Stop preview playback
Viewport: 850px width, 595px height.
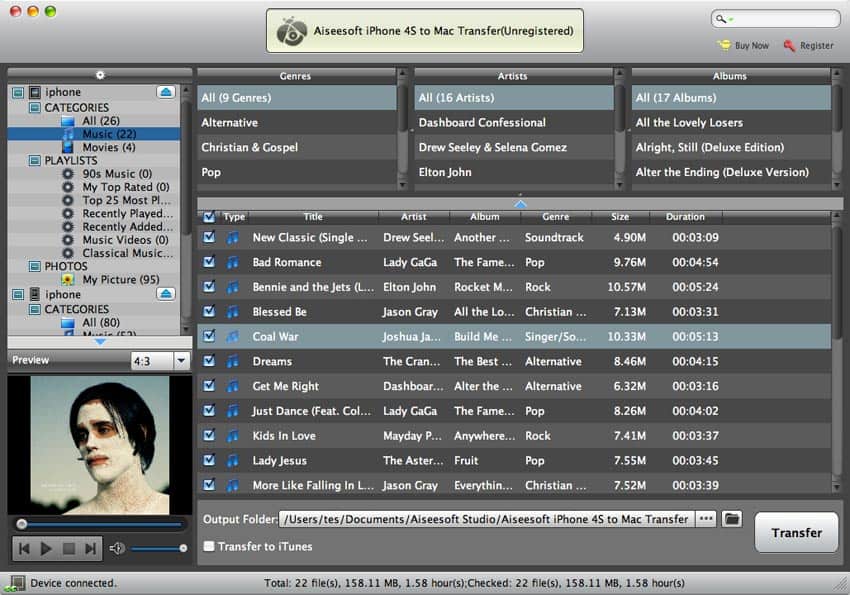[69, 549]
